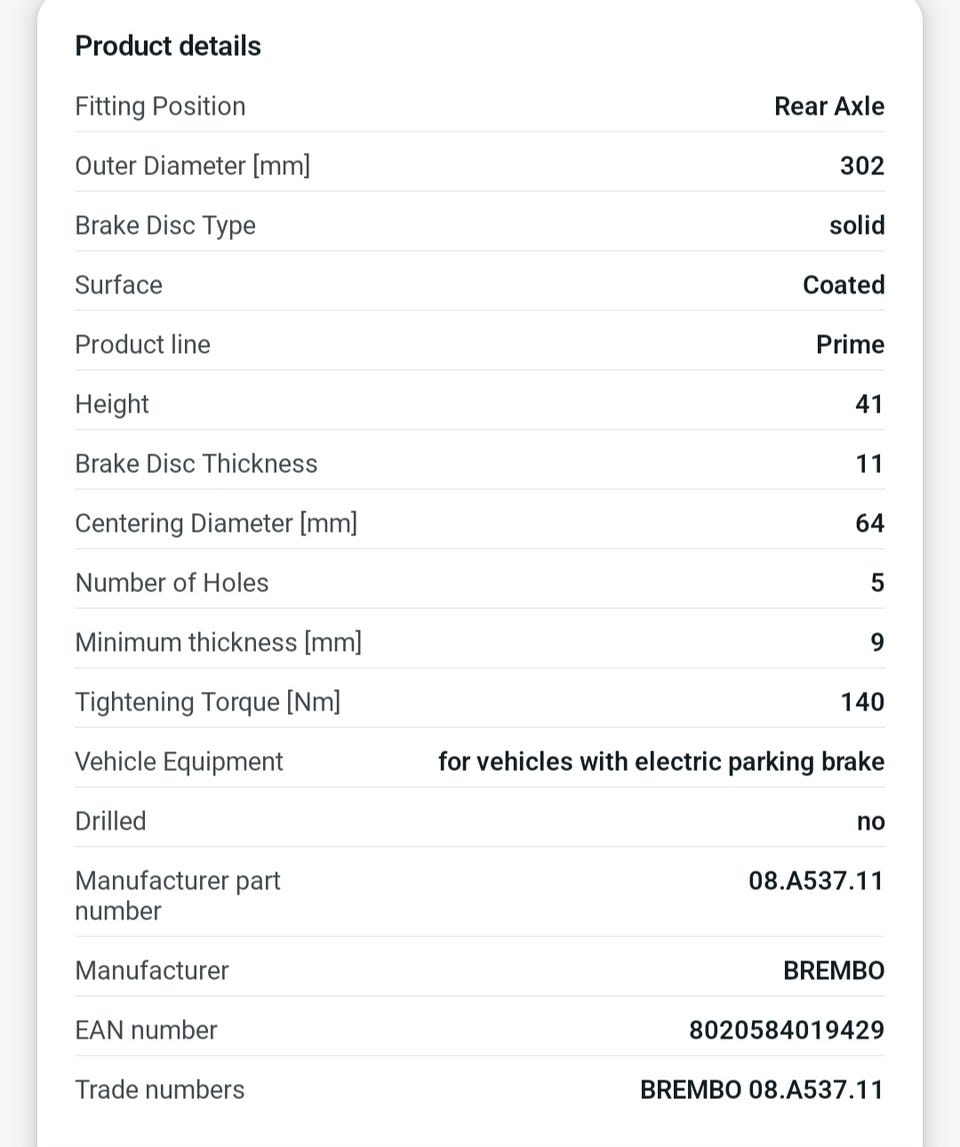
Task: Click the Height label
Action: tap(112, 404)
